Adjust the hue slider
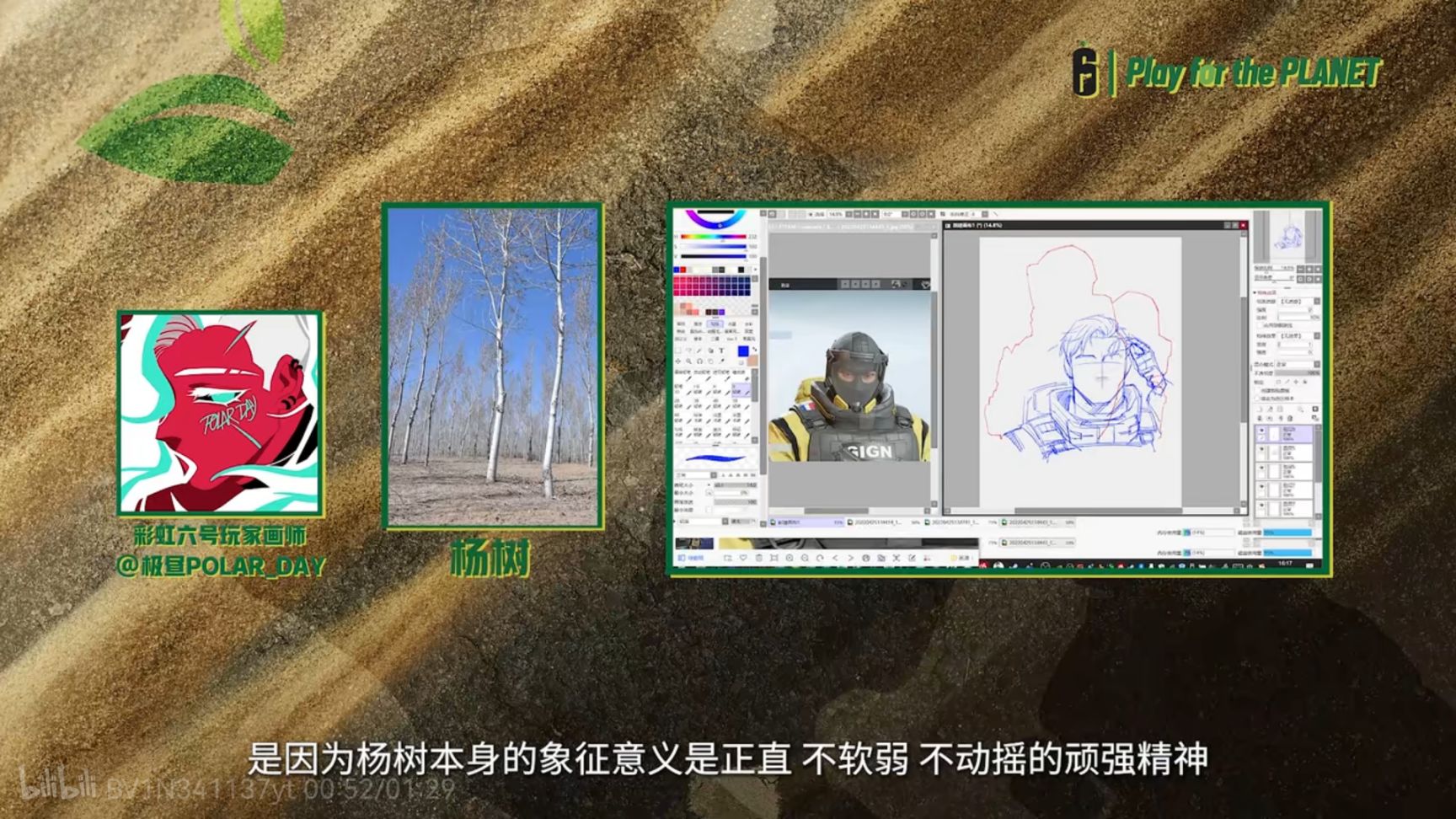 (713, 237)
